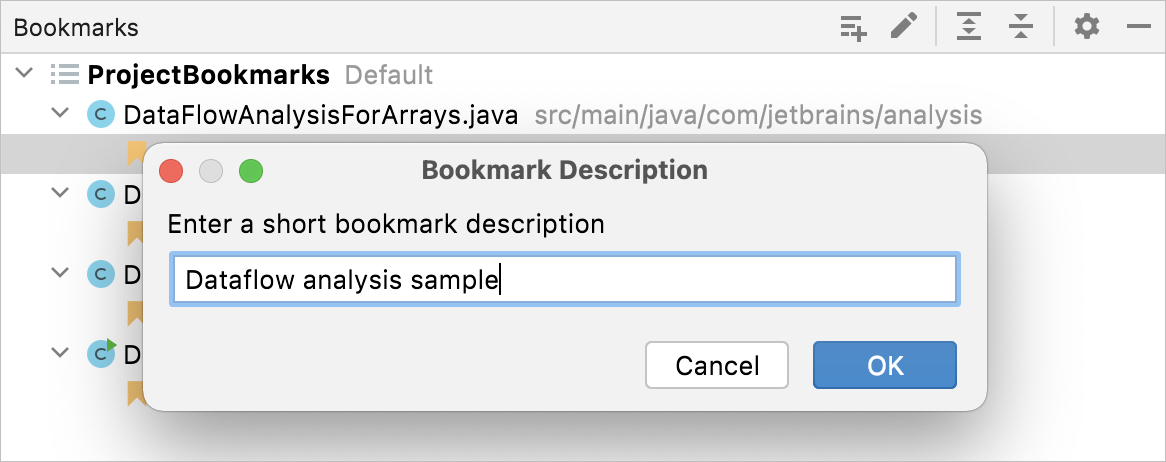1166x462 pixels.
Task: Hide the Bookmarks tool window
Action: (x=1138, y=28)
